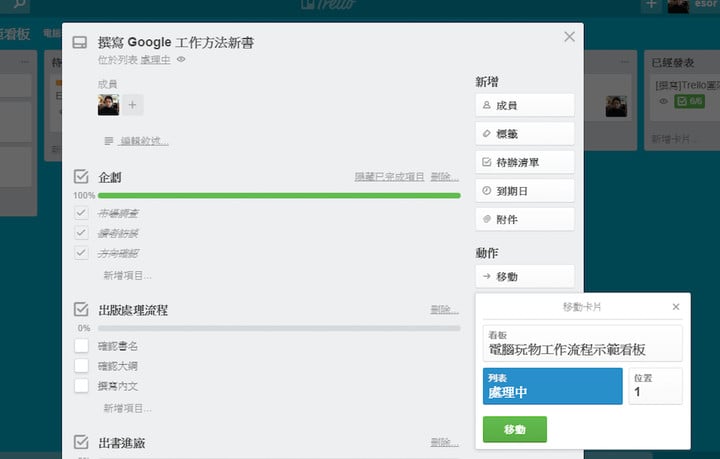This screenshot has width=720, height=459.
Task: Uncheck 市場調查 in the 企劃 checklist
Action: (81, 213)
